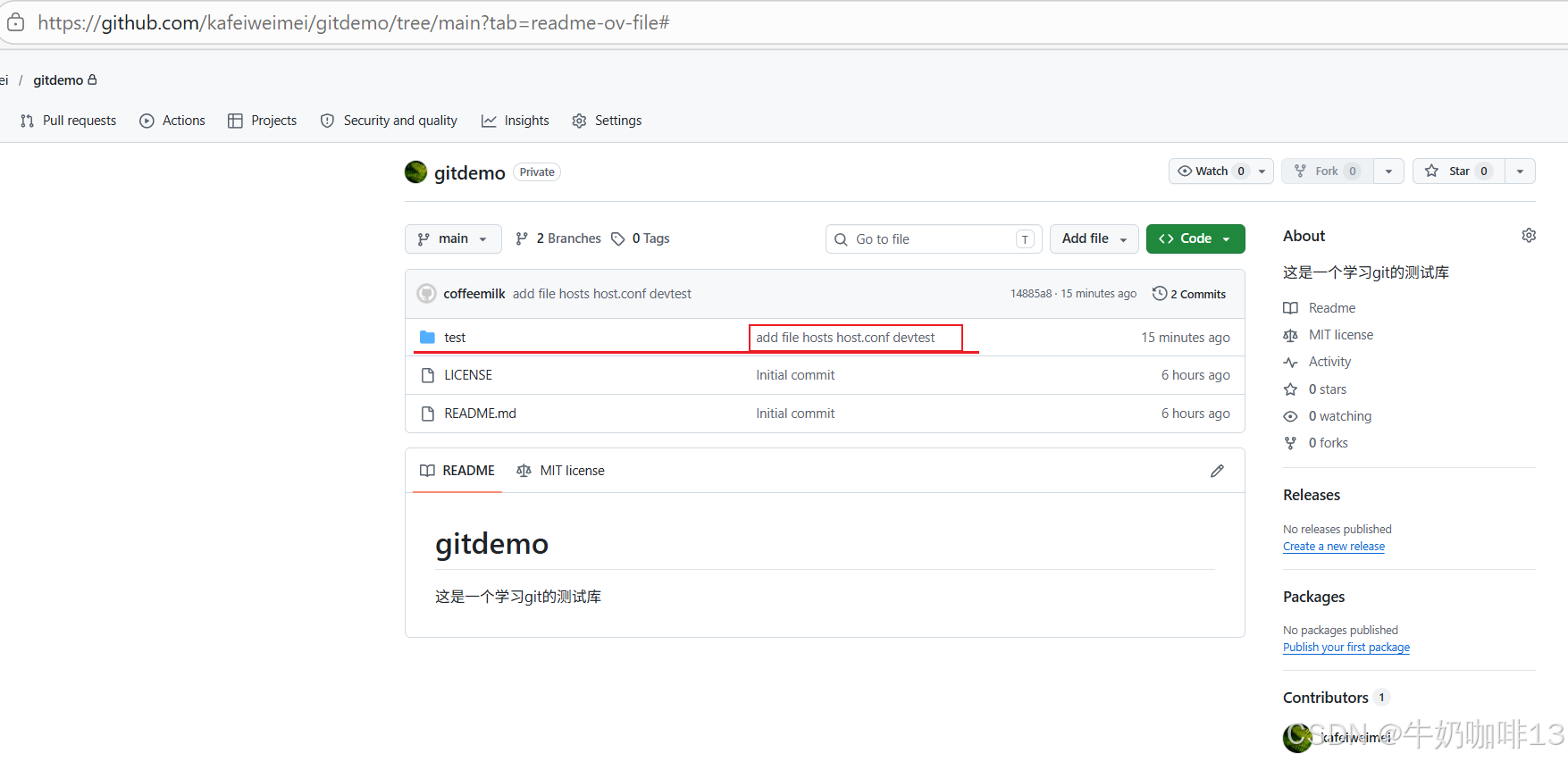Screen dimensions: 1568x761
Task: Open the Projects tab
Action: point(262,121)
